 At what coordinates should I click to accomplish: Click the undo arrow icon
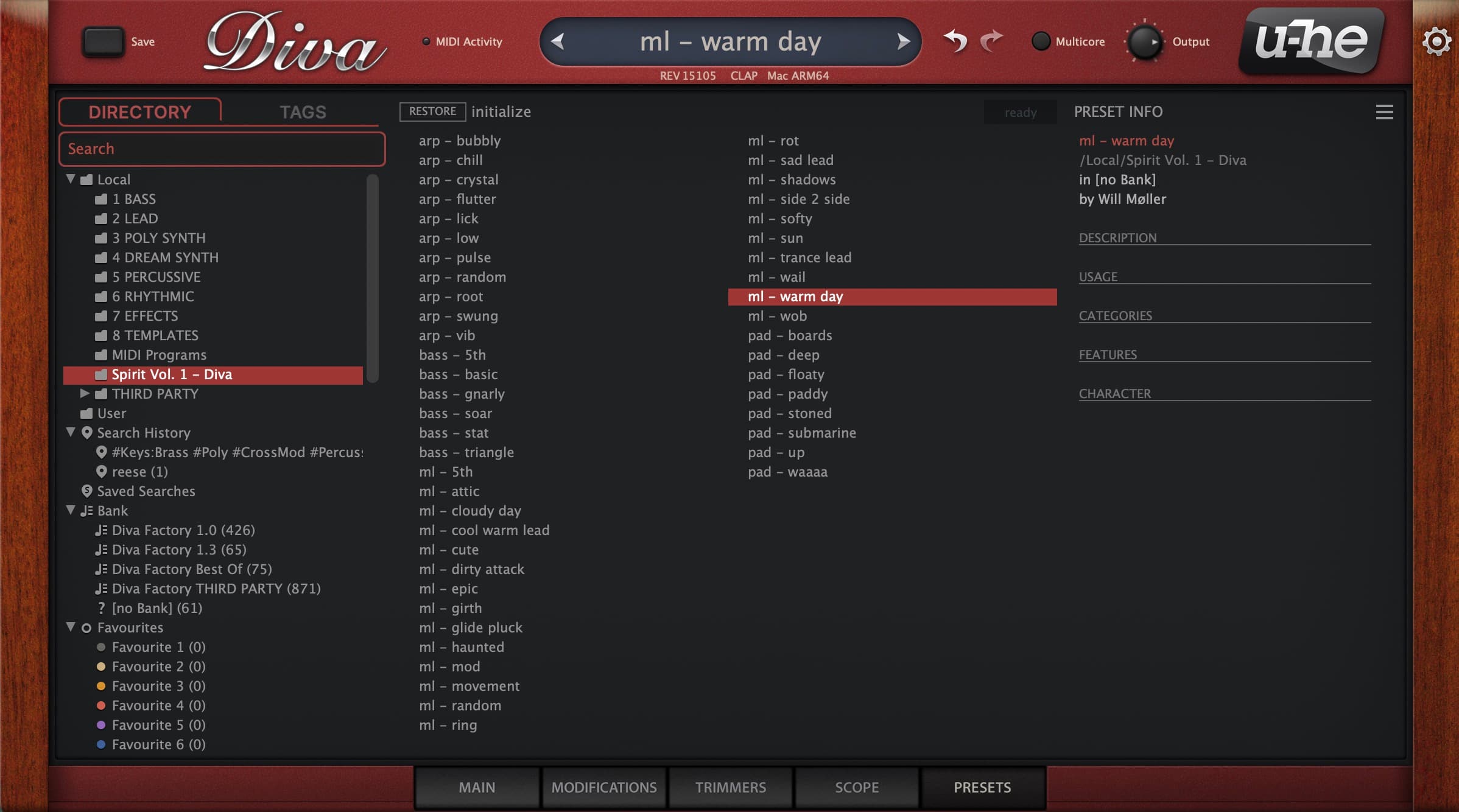pos(955,41)
